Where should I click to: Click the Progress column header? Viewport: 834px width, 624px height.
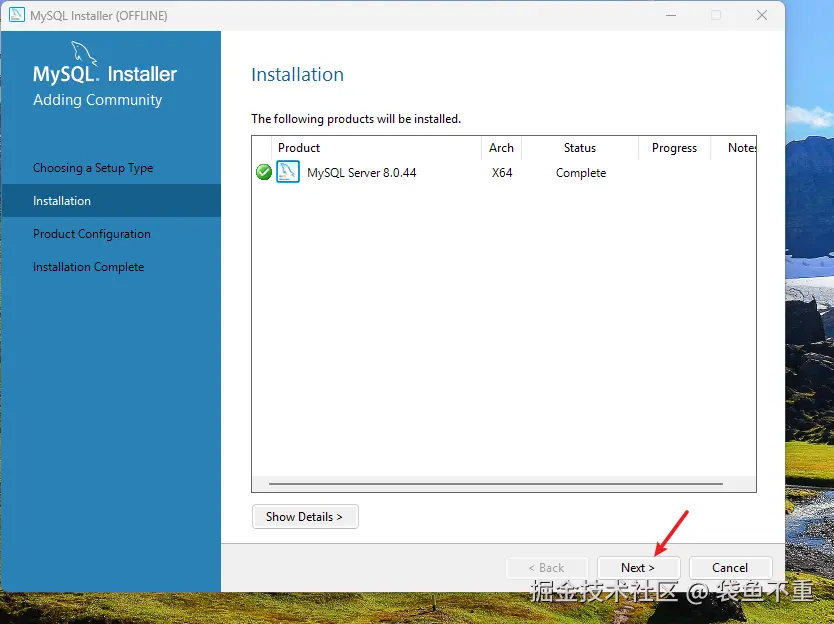(674, 148)
